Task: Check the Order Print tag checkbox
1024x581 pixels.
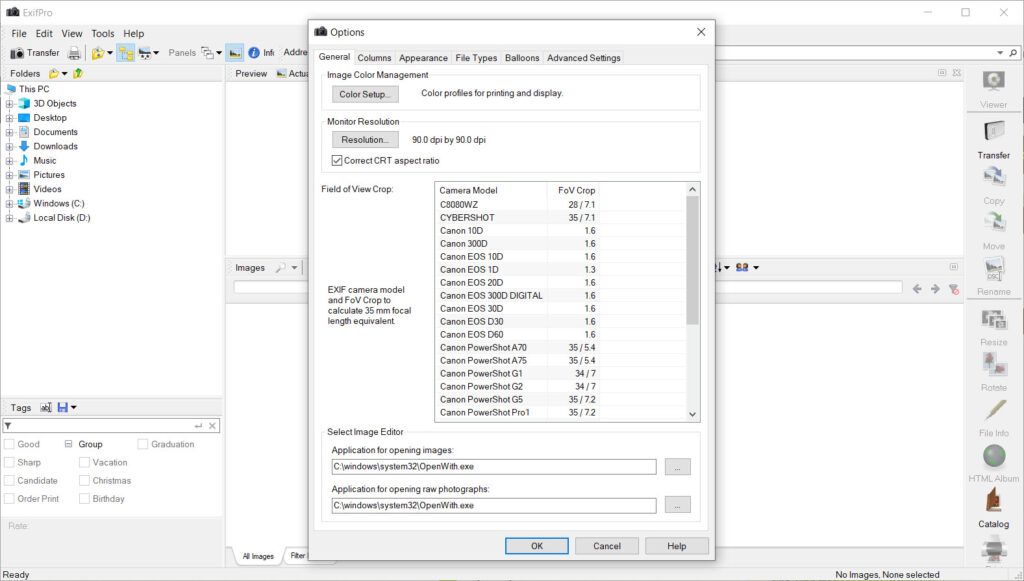Action: click(9, 499)
